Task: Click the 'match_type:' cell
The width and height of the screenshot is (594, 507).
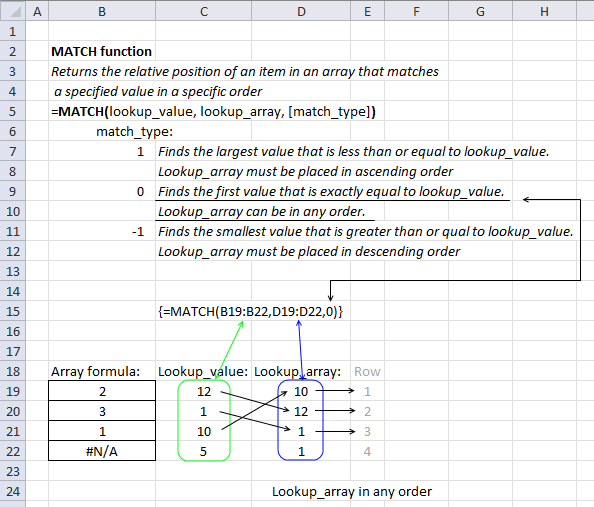Action: 134,131
